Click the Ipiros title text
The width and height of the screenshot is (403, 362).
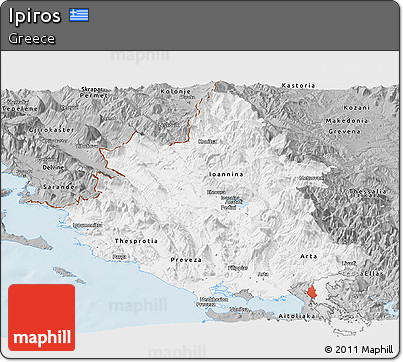tap(35, 16)
